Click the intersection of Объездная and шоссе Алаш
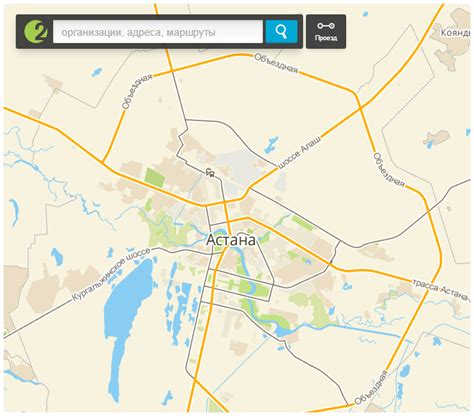Image resolution: width=474 pixels, height=416 pixels. point(360,108)
